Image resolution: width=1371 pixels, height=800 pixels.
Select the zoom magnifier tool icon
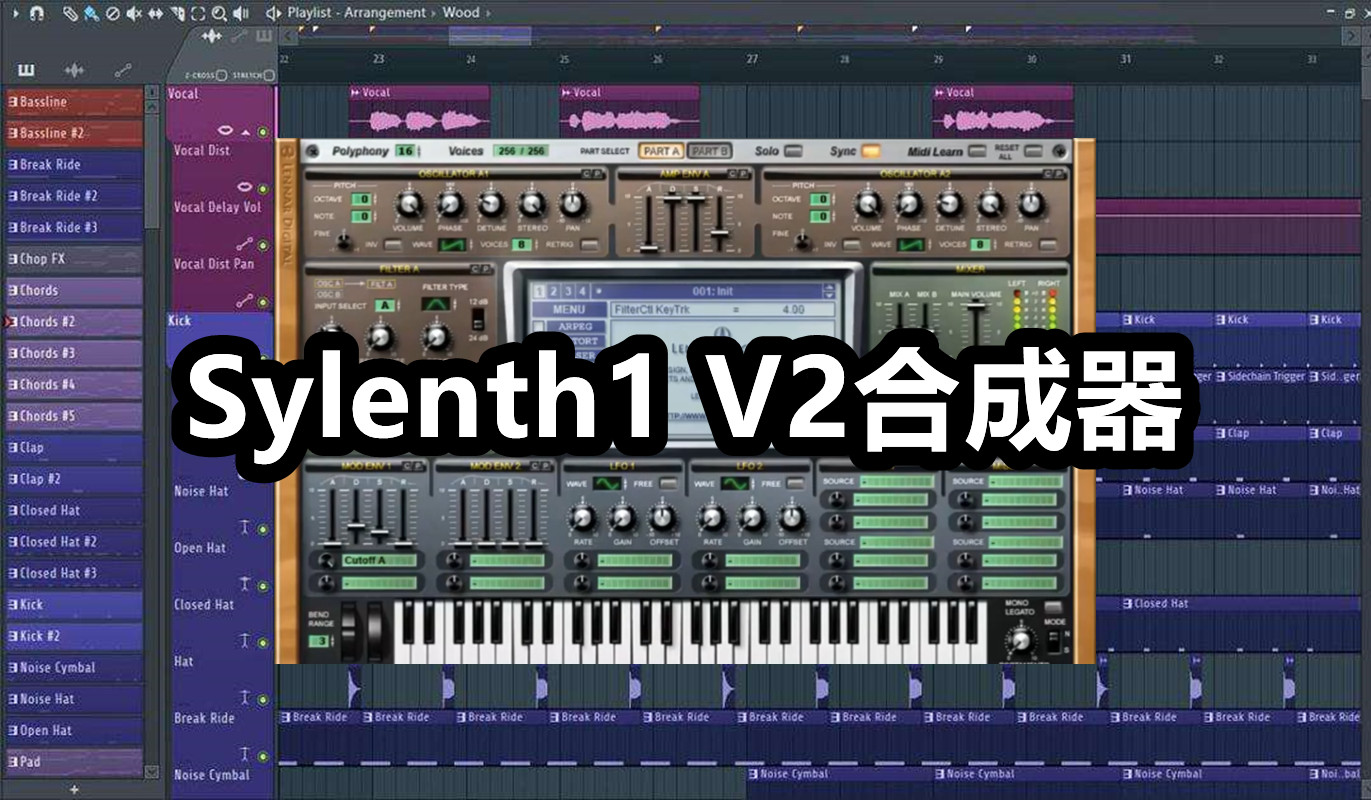219,13
